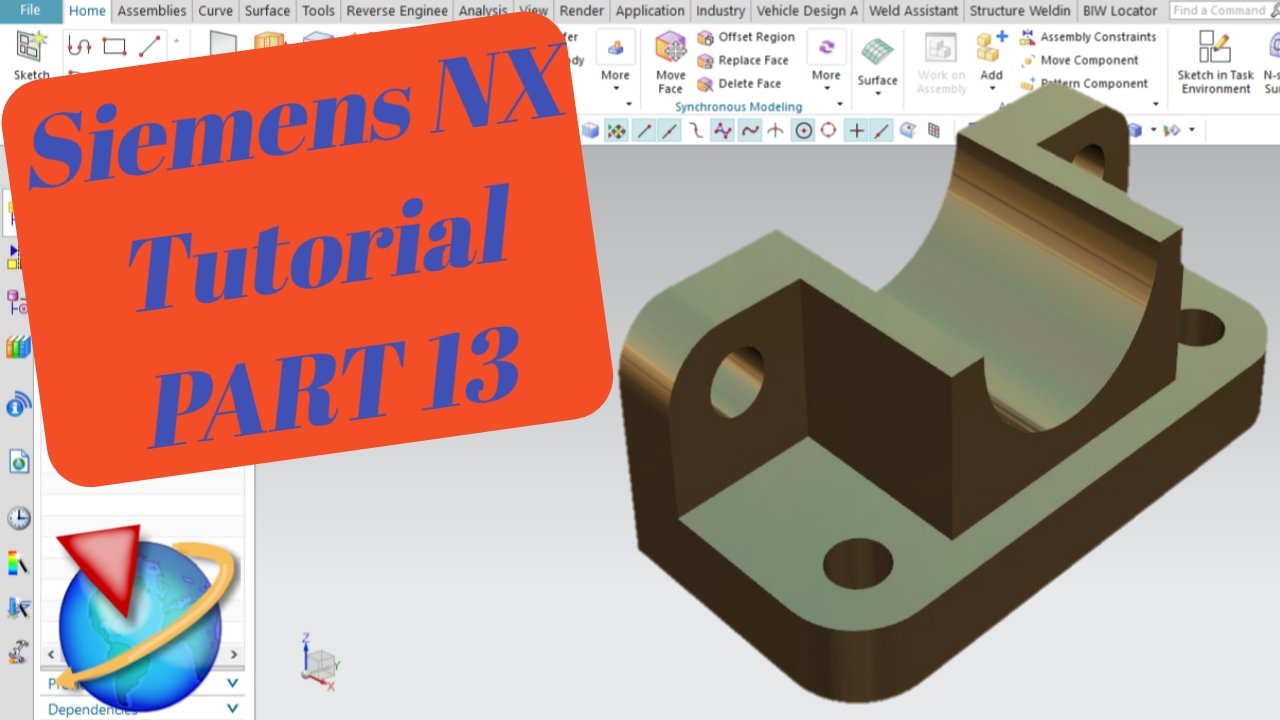Expand the Dependencies panel chevron
Screen dimensions: 1280x720
pos(233,708)
